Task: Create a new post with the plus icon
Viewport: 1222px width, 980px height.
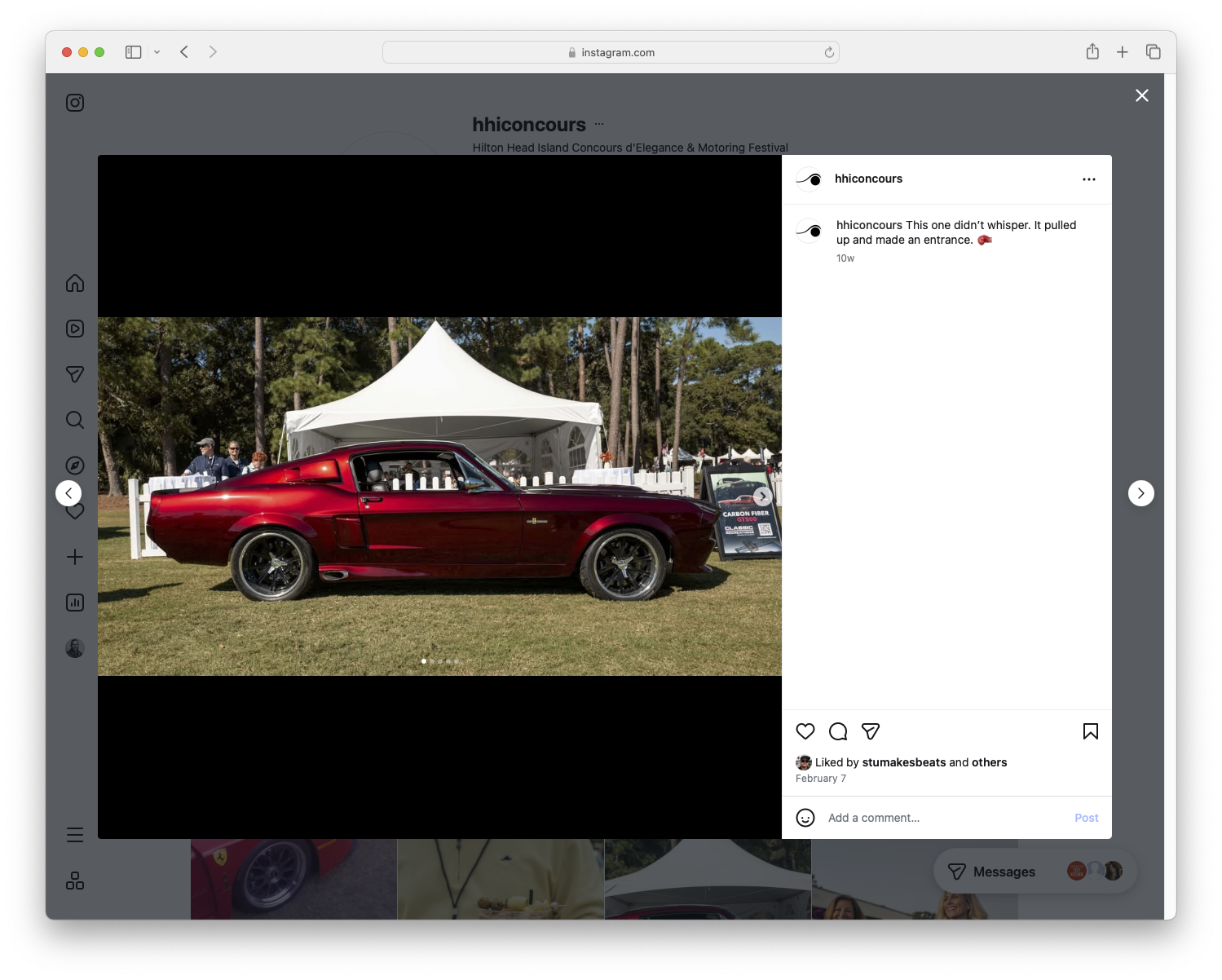Action: (x=75, y=557)
